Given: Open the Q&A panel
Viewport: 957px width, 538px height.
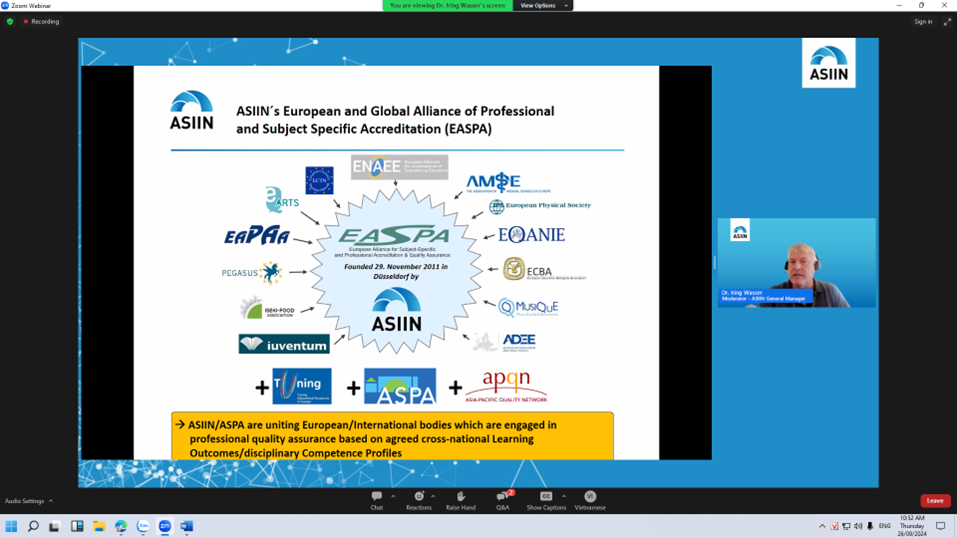Looking at the screenshot, I should tap(502, 500).
